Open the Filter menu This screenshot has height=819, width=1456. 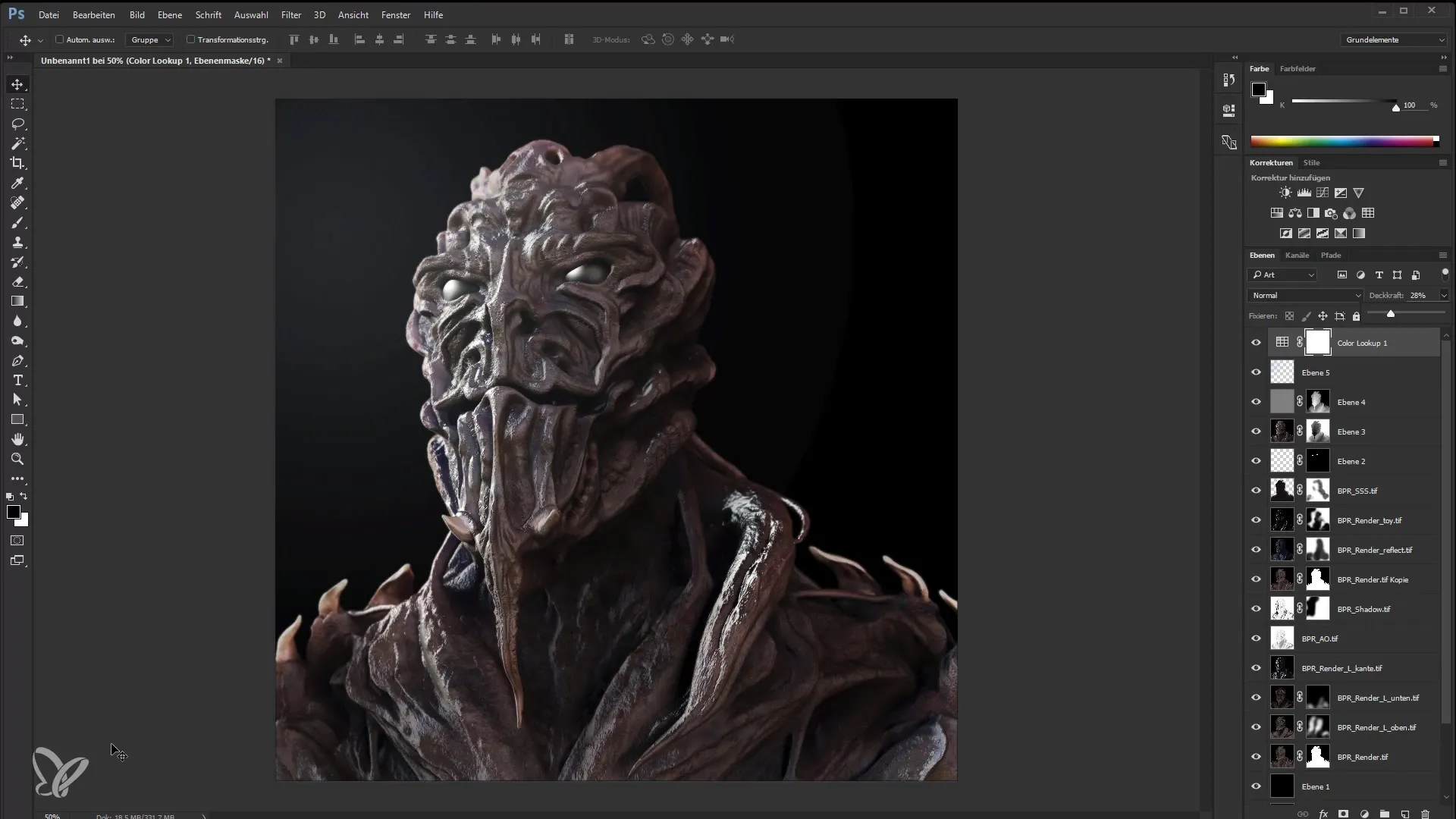[291, 14]
